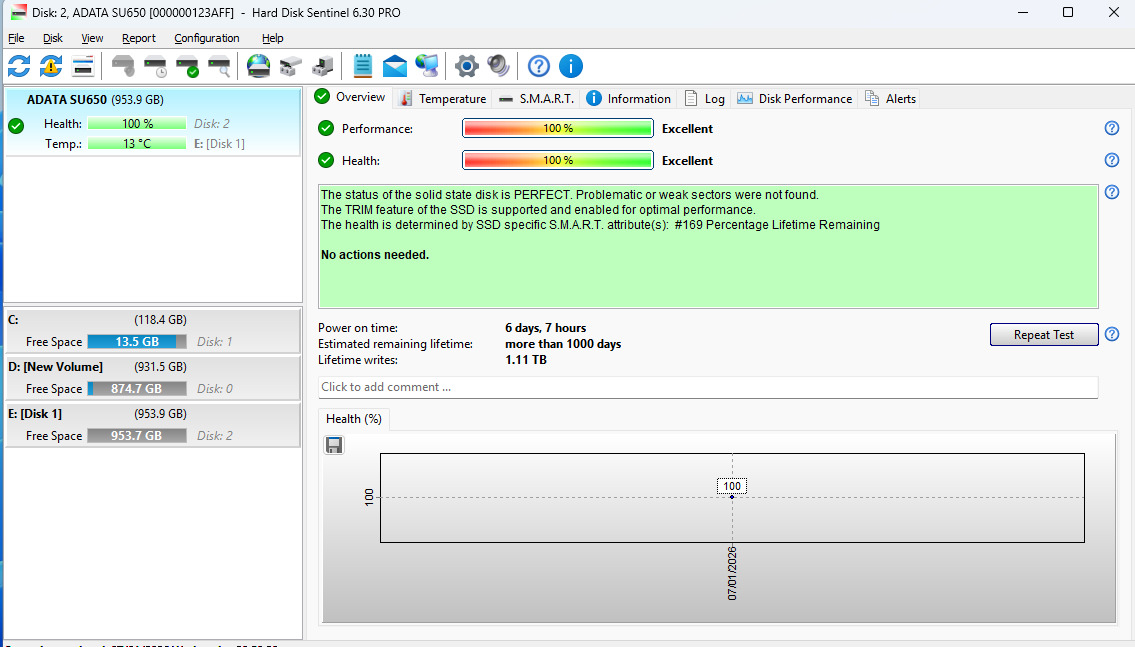Click the comment field 'Click to add comment'
The image size is (1135, 647).
708,387
